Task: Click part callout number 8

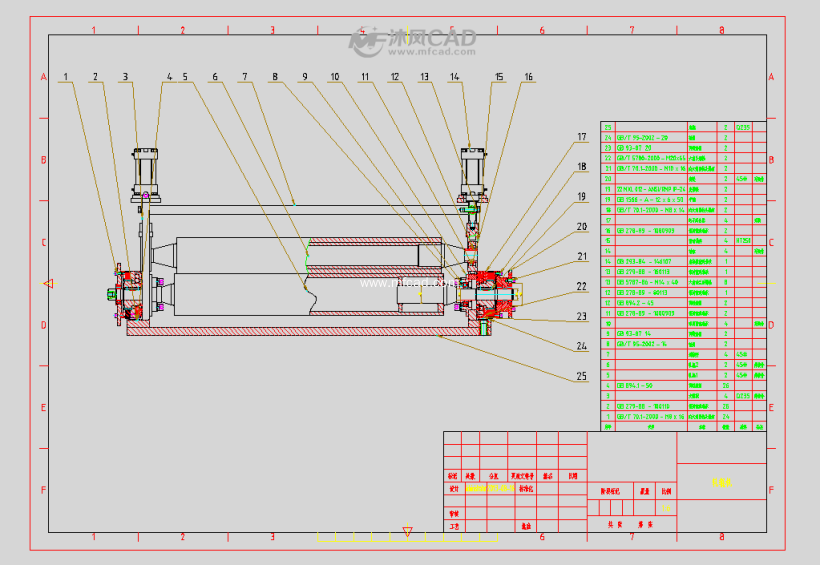Action: [x=275, y=76]
